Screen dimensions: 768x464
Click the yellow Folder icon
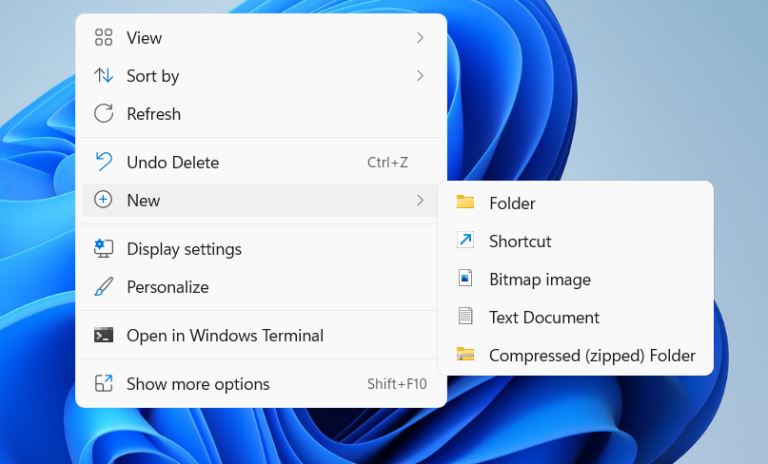pos(465,202)
